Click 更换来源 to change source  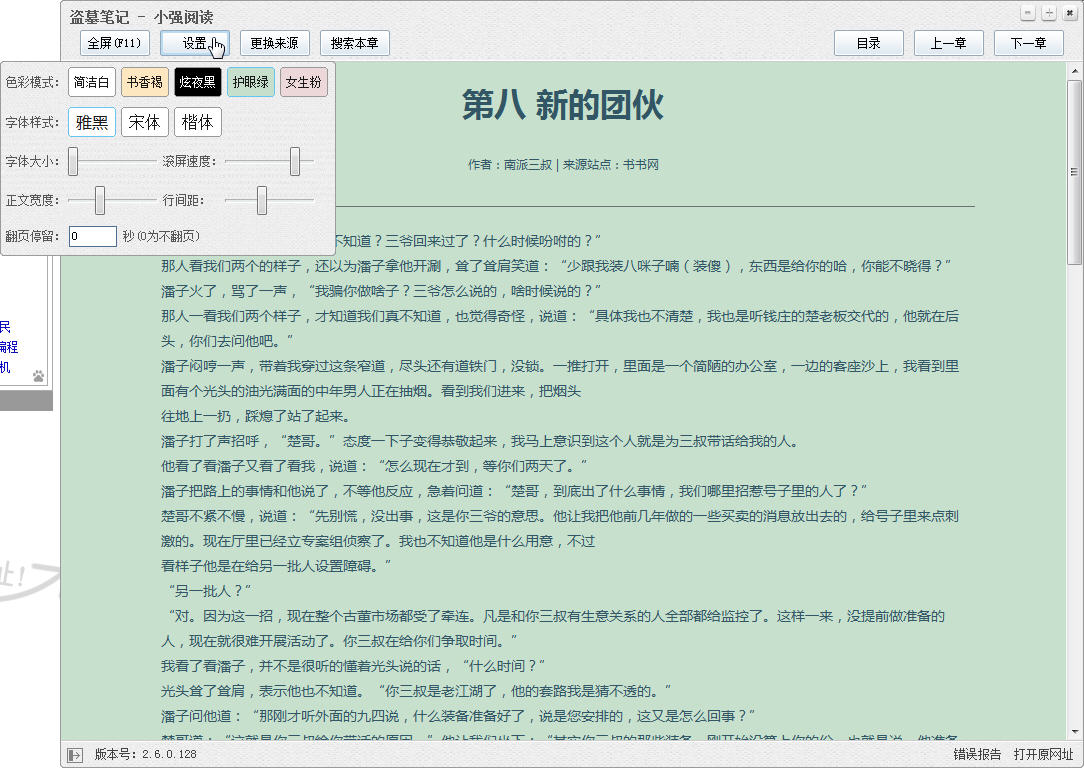pos(274,43)
